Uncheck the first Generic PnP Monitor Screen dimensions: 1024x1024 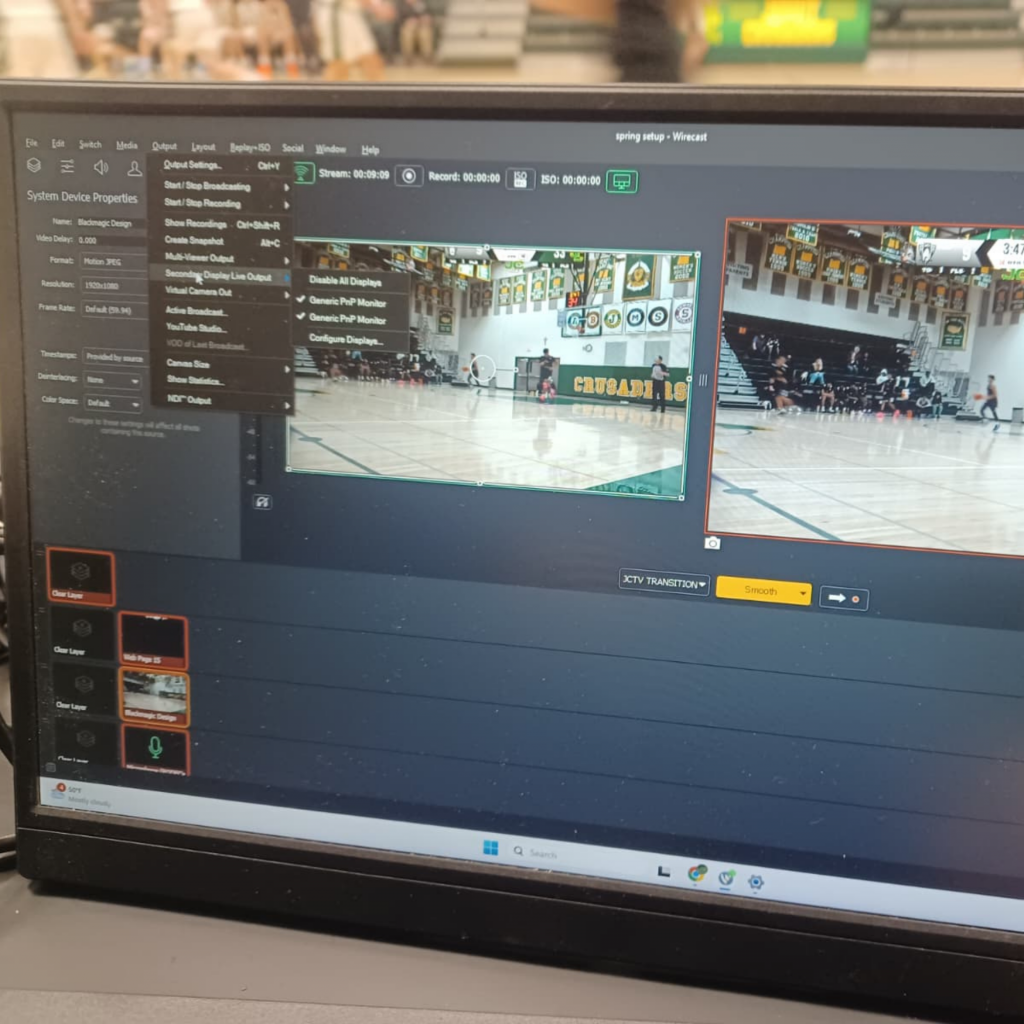point(346,301)
